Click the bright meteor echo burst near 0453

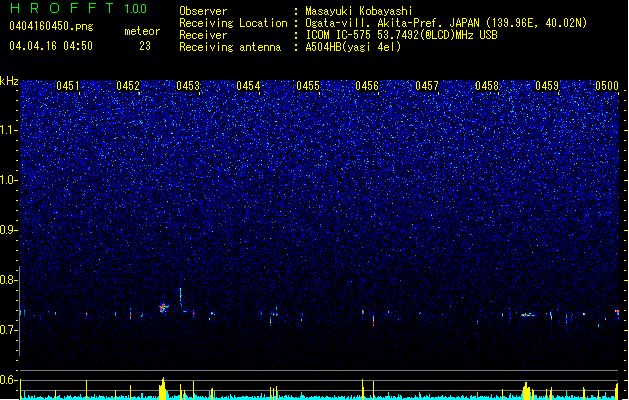coord(163,308)
